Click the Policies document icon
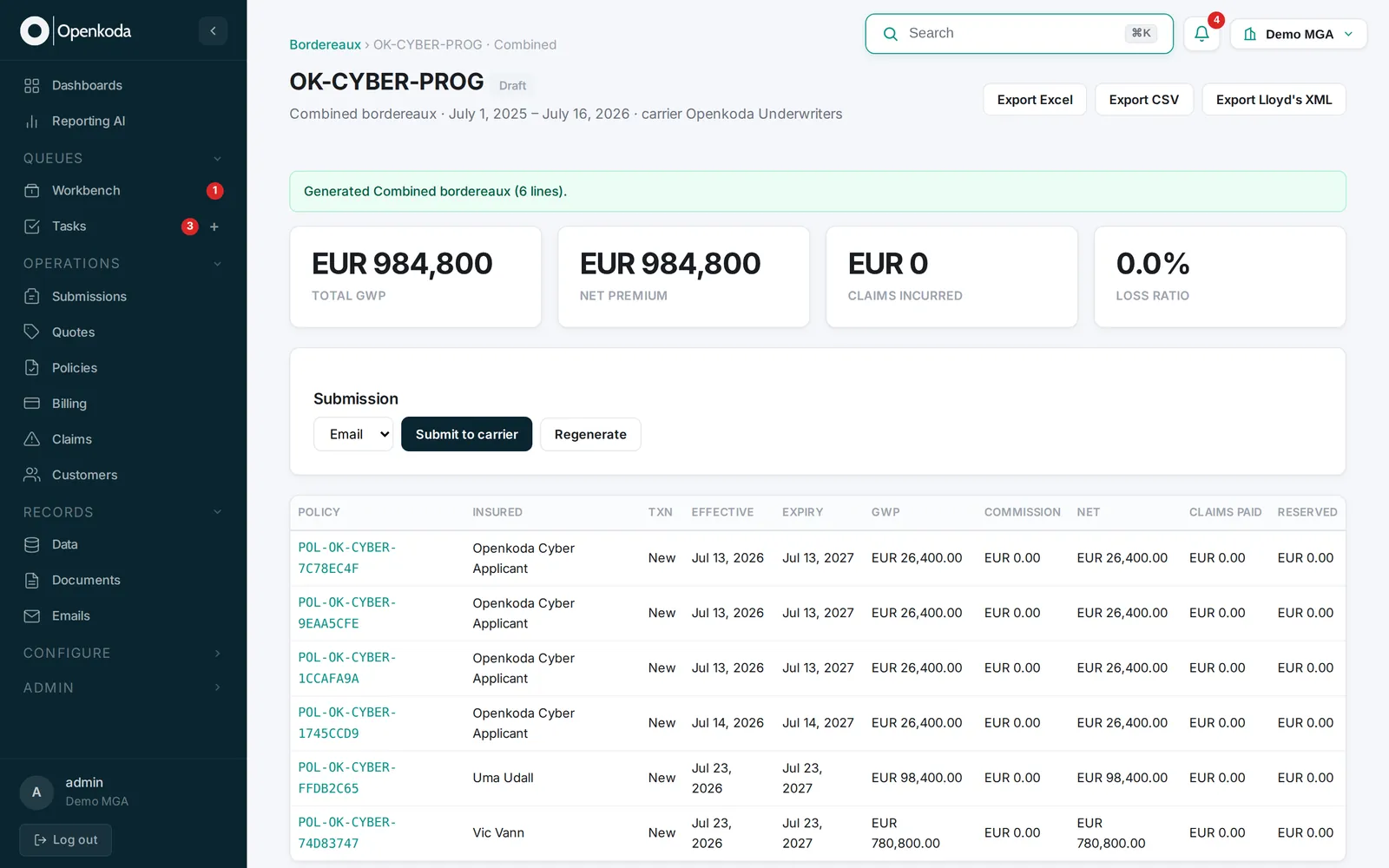Screen dimensions: 1389x868 [32, 367]
